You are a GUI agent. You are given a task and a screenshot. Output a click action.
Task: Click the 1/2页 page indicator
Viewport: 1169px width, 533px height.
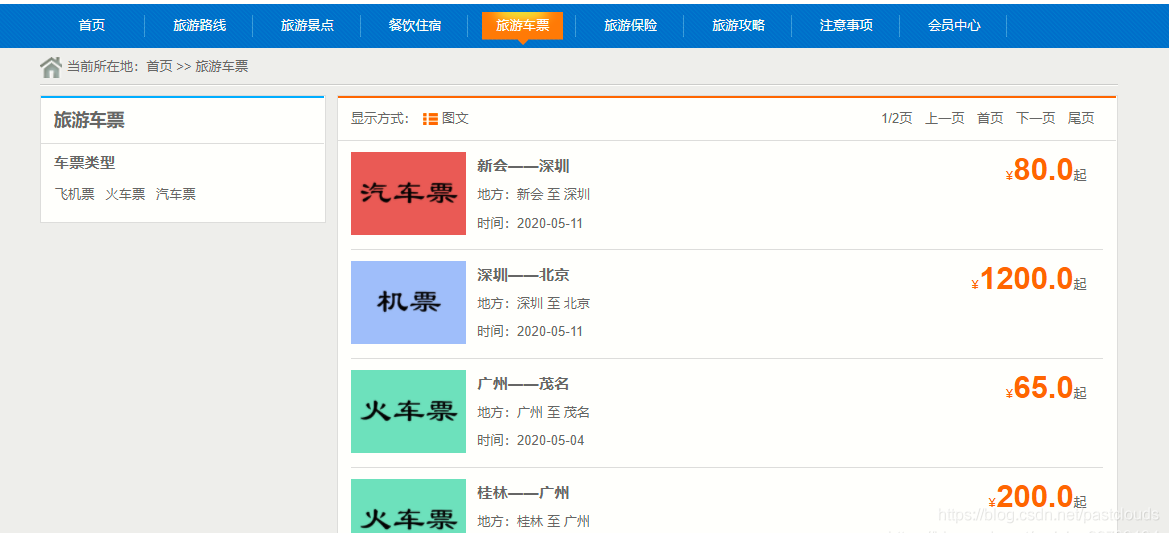point(897,119)
